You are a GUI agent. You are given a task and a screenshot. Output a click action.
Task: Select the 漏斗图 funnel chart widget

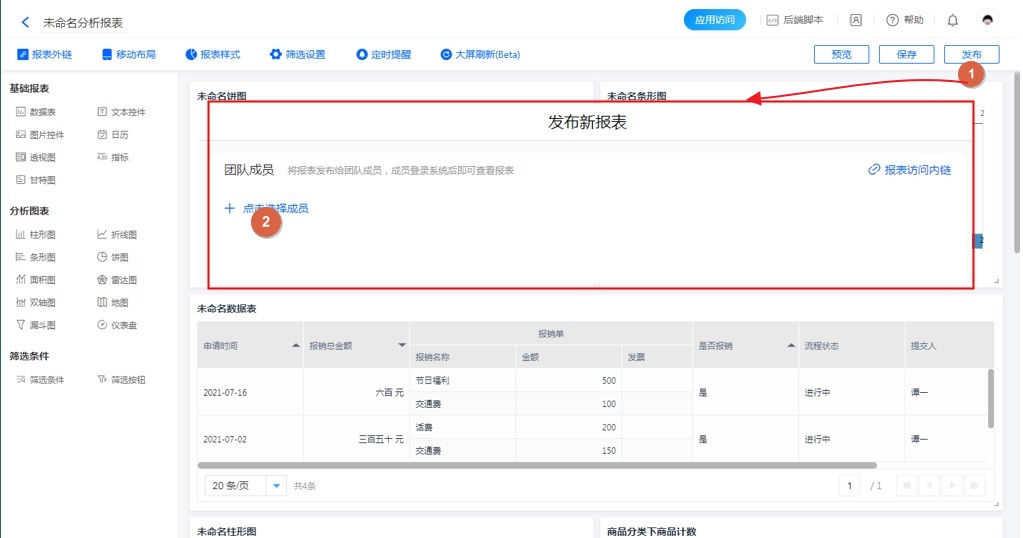click(35, 325)
